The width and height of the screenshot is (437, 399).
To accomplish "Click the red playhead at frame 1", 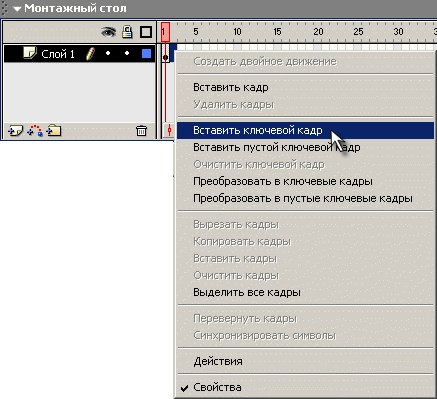I will click(x=165, y=32).
